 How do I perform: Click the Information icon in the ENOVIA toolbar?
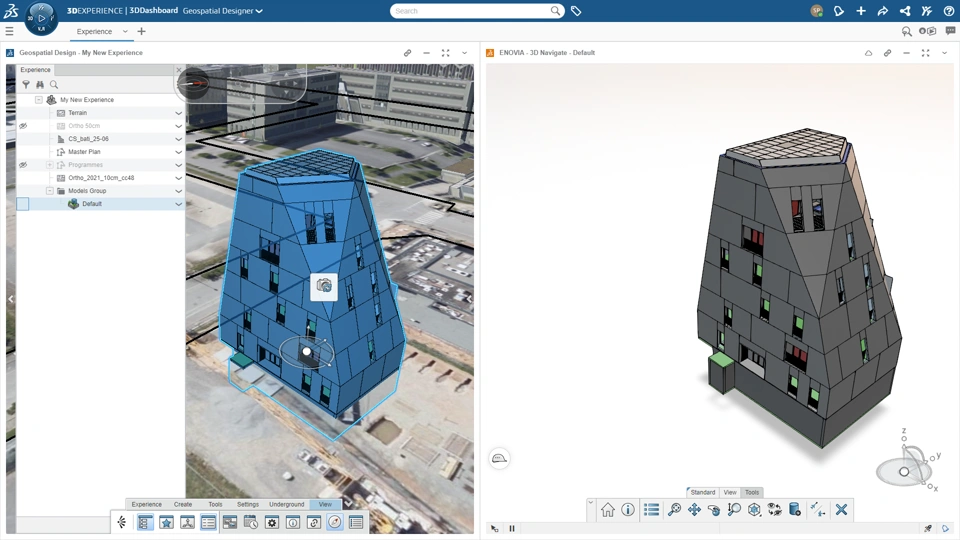pos(628,509)
